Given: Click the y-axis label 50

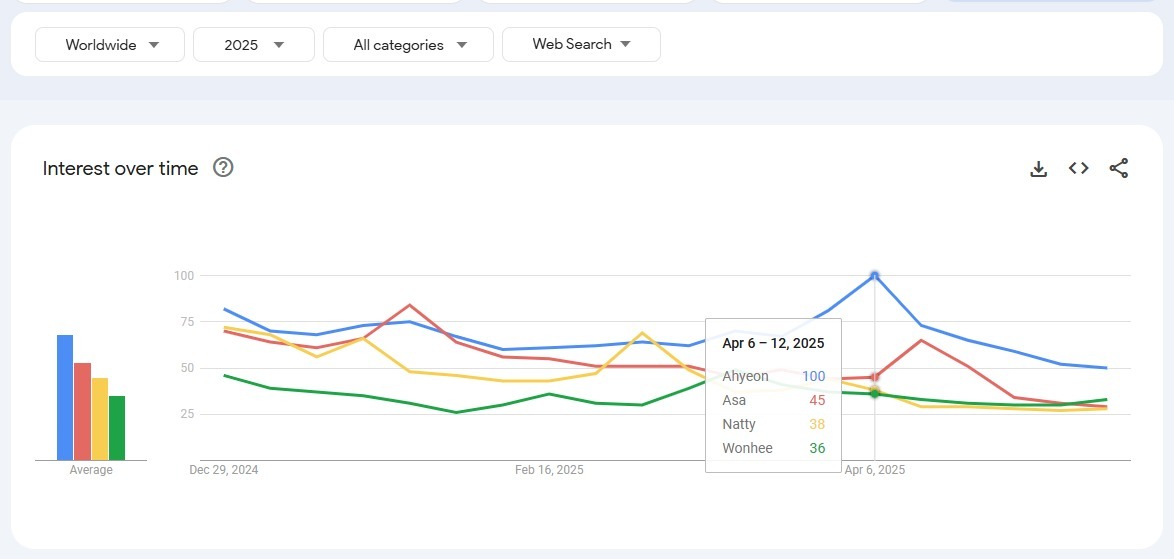Looking at the screenshot, I should (185, 368).
